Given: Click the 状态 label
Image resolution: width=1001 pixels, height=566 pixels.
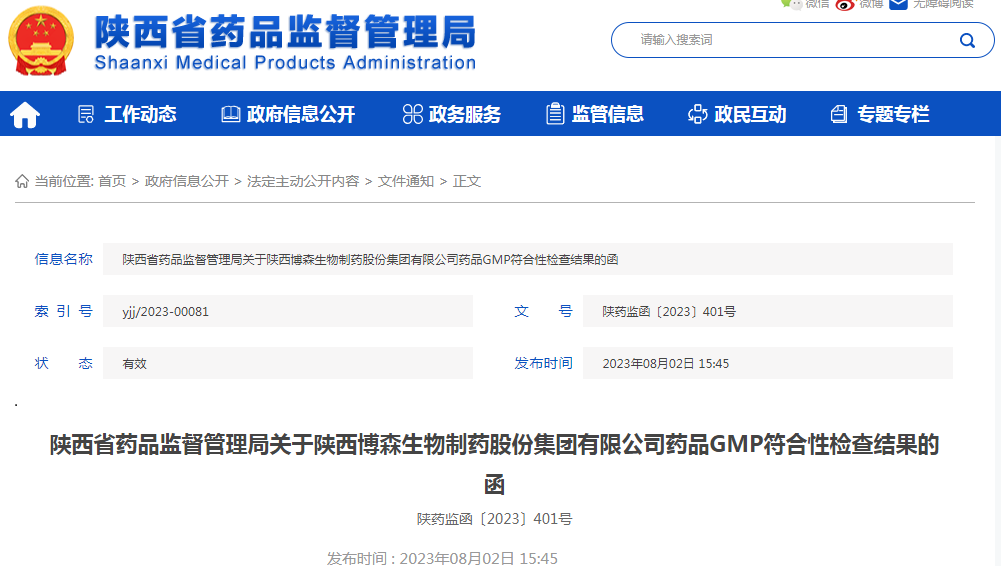Looking at the screenshot, I should point(64,364).
